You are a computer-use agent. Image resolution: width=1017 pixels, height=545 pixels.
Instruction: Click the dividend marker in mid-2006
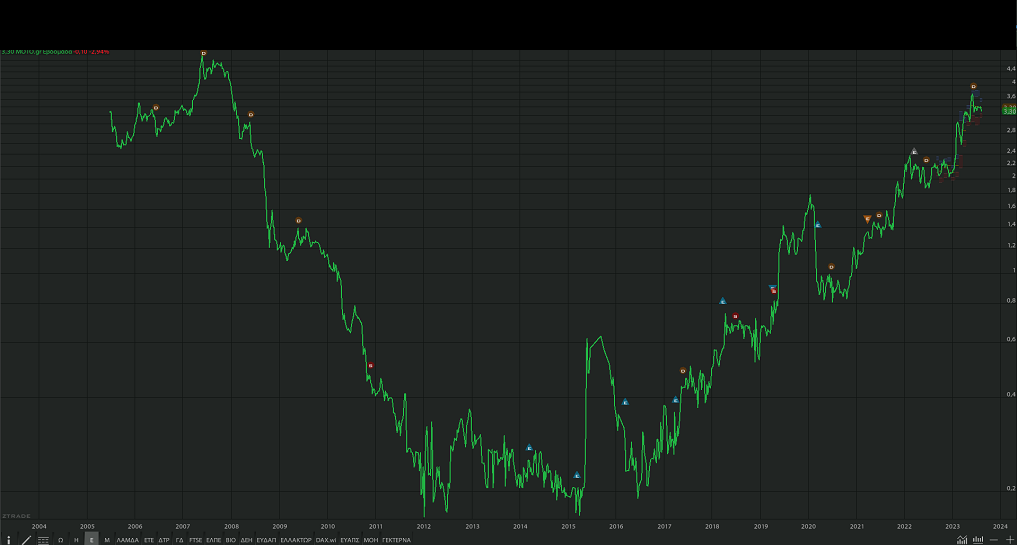point(156,108)
